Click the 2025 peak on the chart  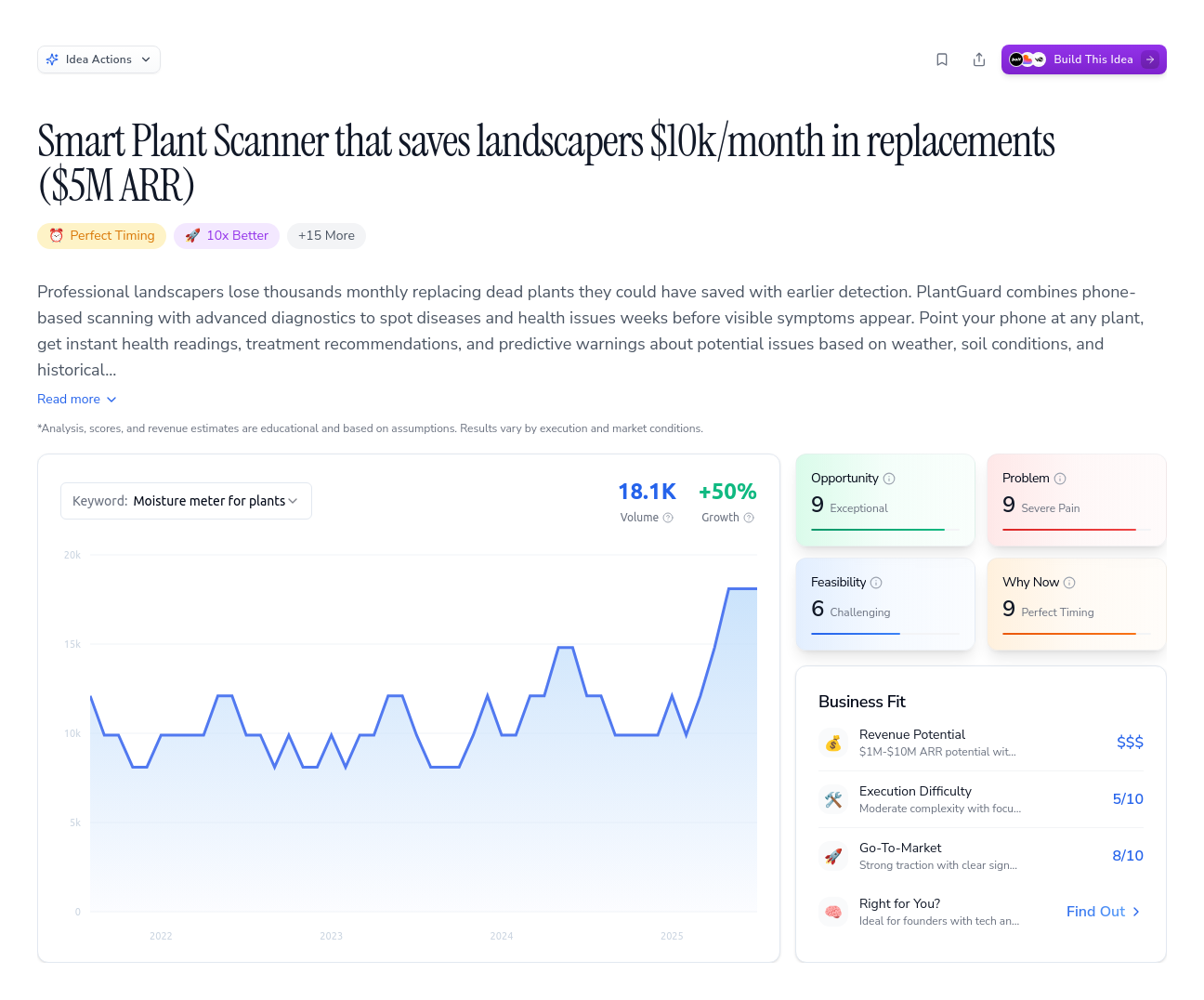coord(741,588)
